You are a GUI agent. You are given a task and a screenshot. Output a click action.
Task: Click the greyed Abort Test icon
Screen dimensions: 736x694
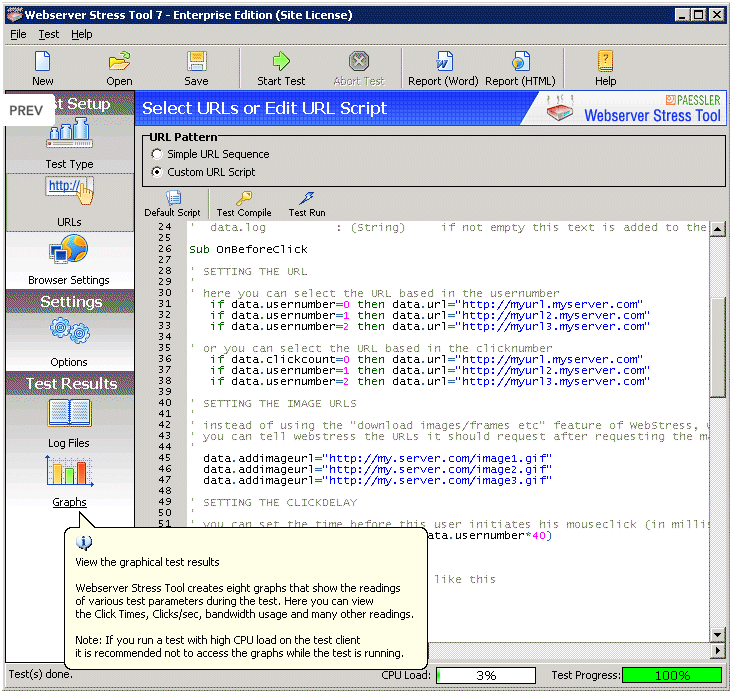click(x=359, y=61)
